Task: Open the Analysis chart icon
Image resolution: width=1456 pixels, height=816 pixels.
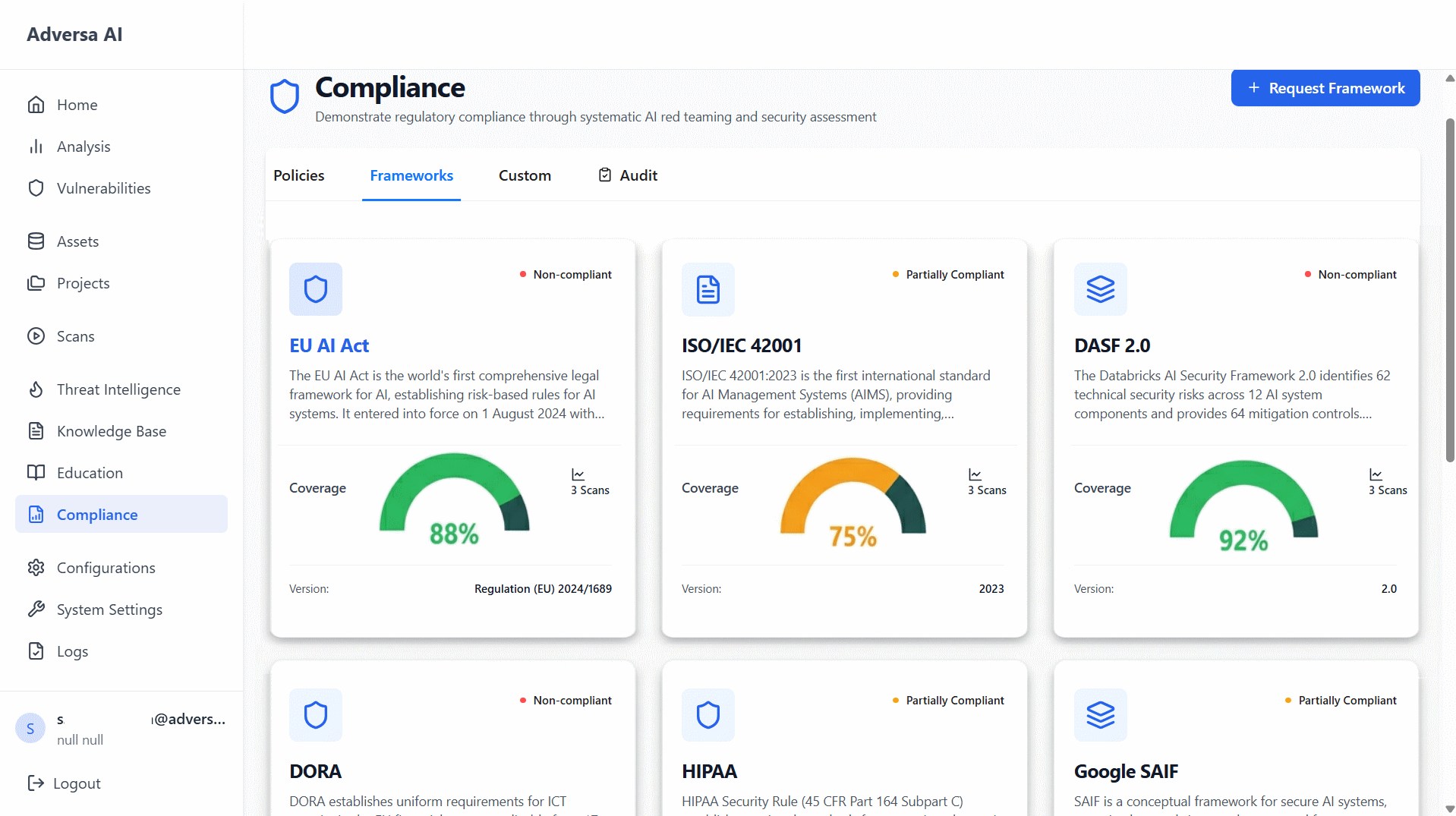Action: click(x=36, y=146)
